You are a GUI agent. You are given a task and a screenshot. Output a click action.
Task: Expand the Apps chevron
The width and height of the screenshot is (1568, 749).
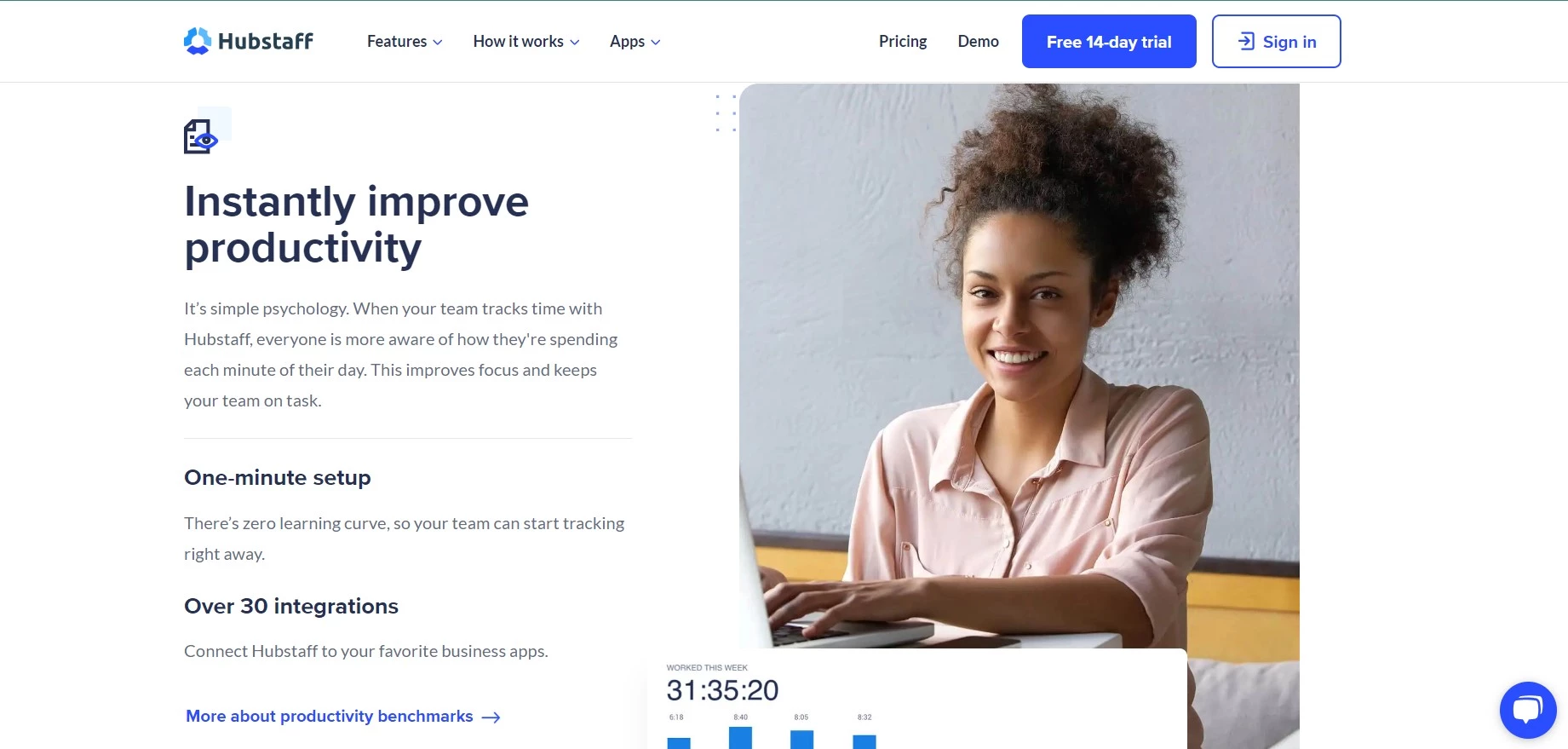coord(656,42)
